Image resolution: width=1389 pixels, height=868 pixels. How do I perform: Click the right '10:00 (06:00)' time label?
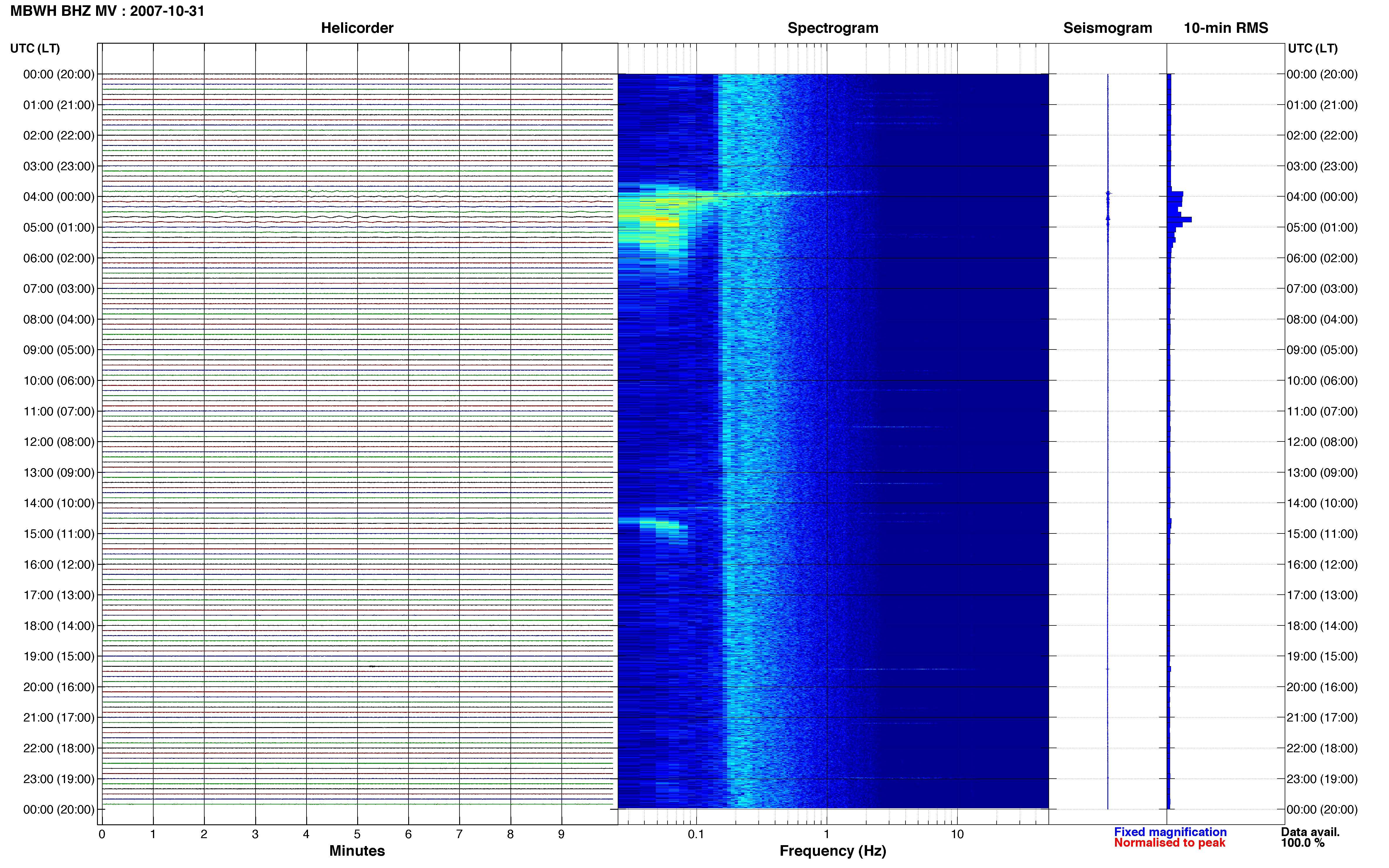[1322, 381]
